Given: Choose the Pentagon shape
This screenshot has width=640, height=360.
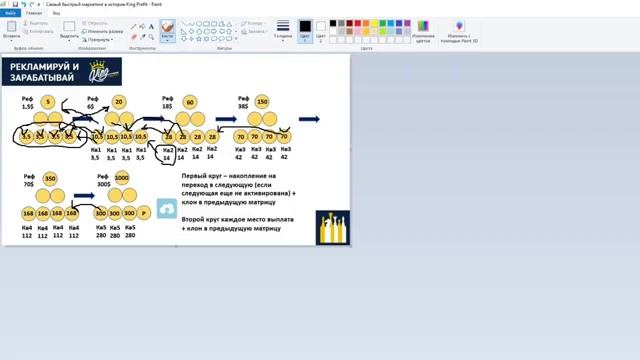Looking at the screenshot, I should [x=199, y=31].
